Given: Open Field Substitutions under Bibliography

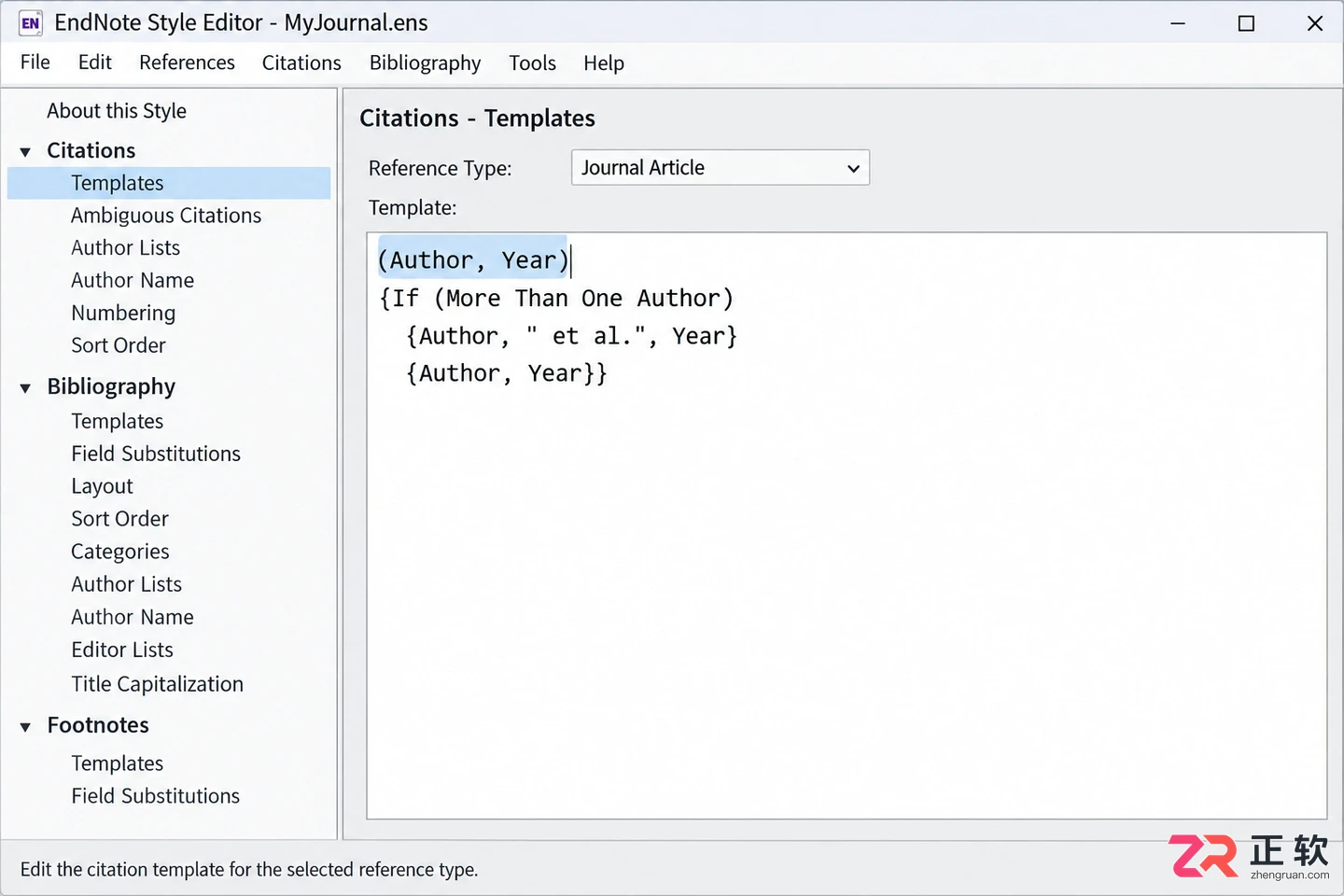Looking at the screenshot, I should pyautogui.click(x=156, y=454).
